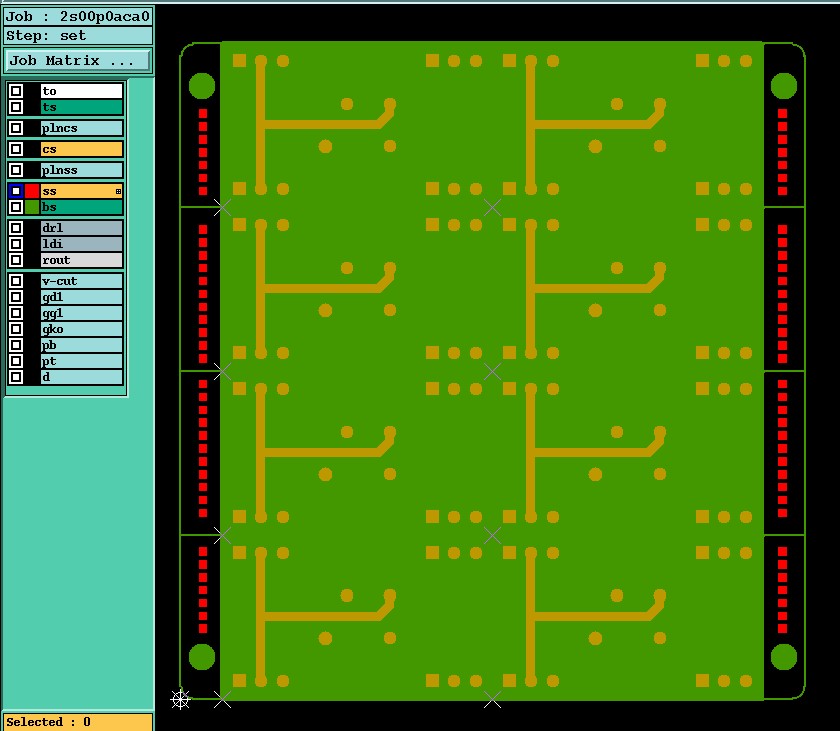Toggle the checkbox for the 'ldi' layer
The height and width of the screenshot is (731, 840).
point(16,244)
